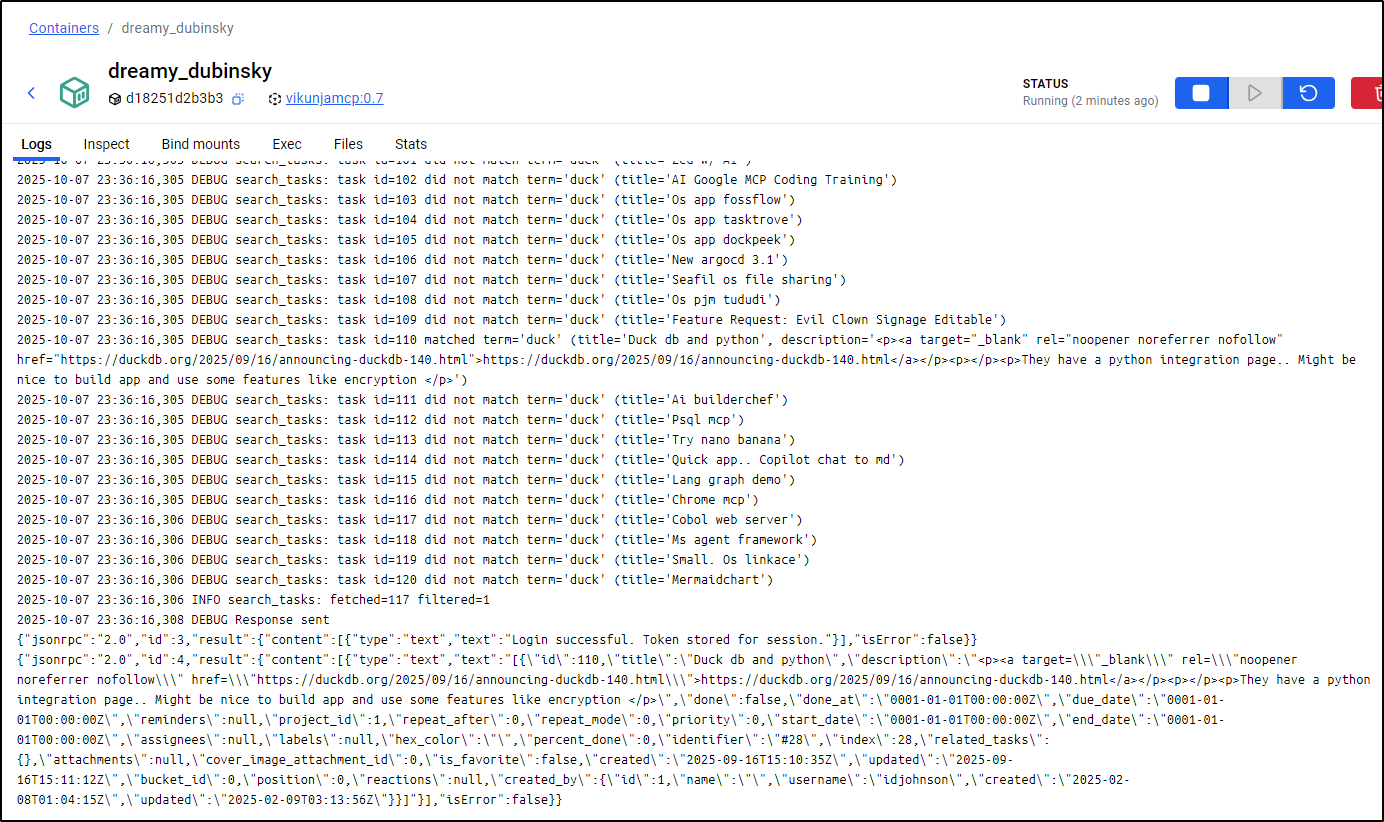Open the Files tab
The height and width of the screenshot is (822, 1384).
coord(348,144)
